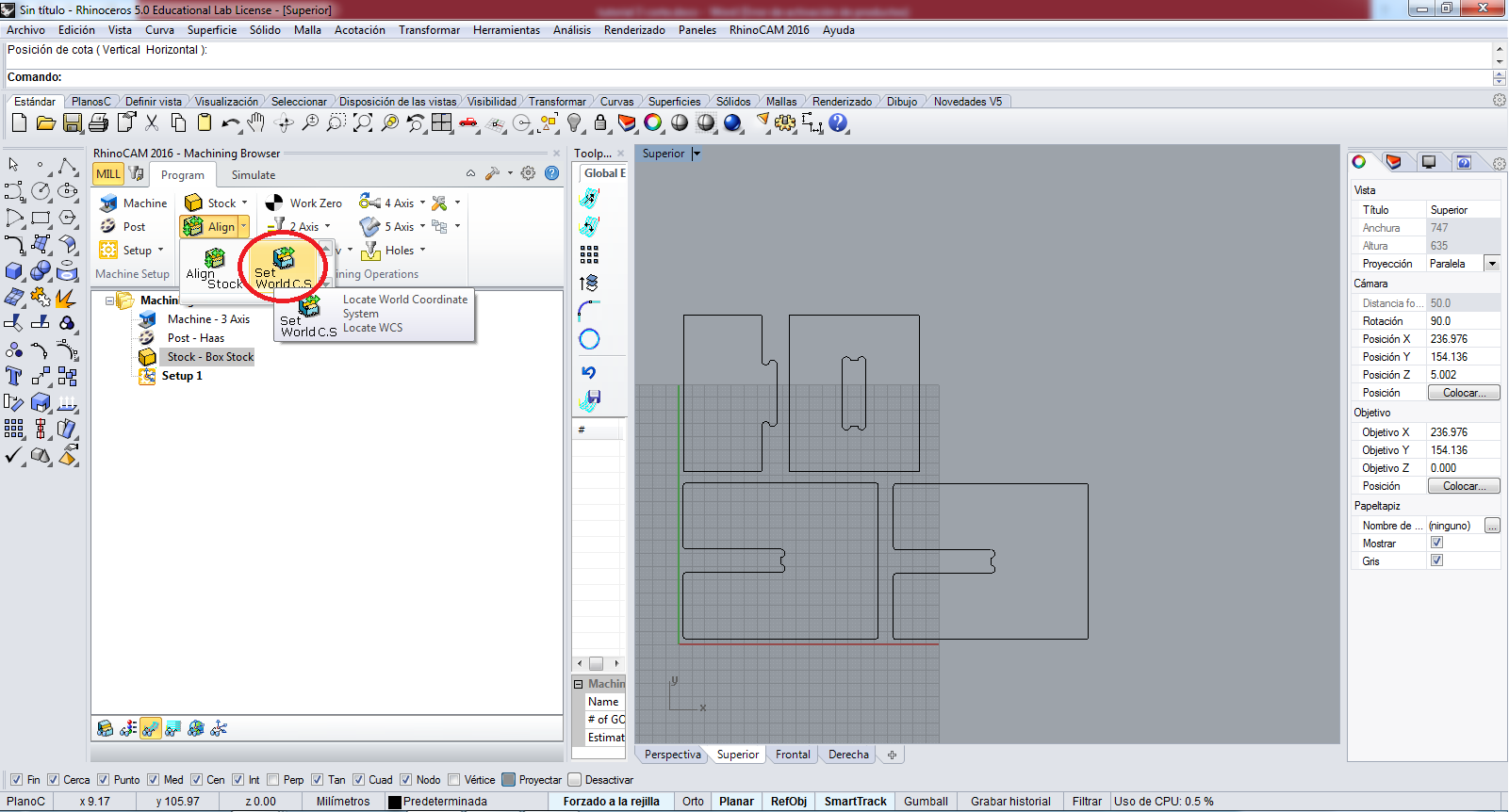Viewport: 1509px width, 812px height.
Task: Click the Print icon in toolbar
Action: [x=99, y=123]
